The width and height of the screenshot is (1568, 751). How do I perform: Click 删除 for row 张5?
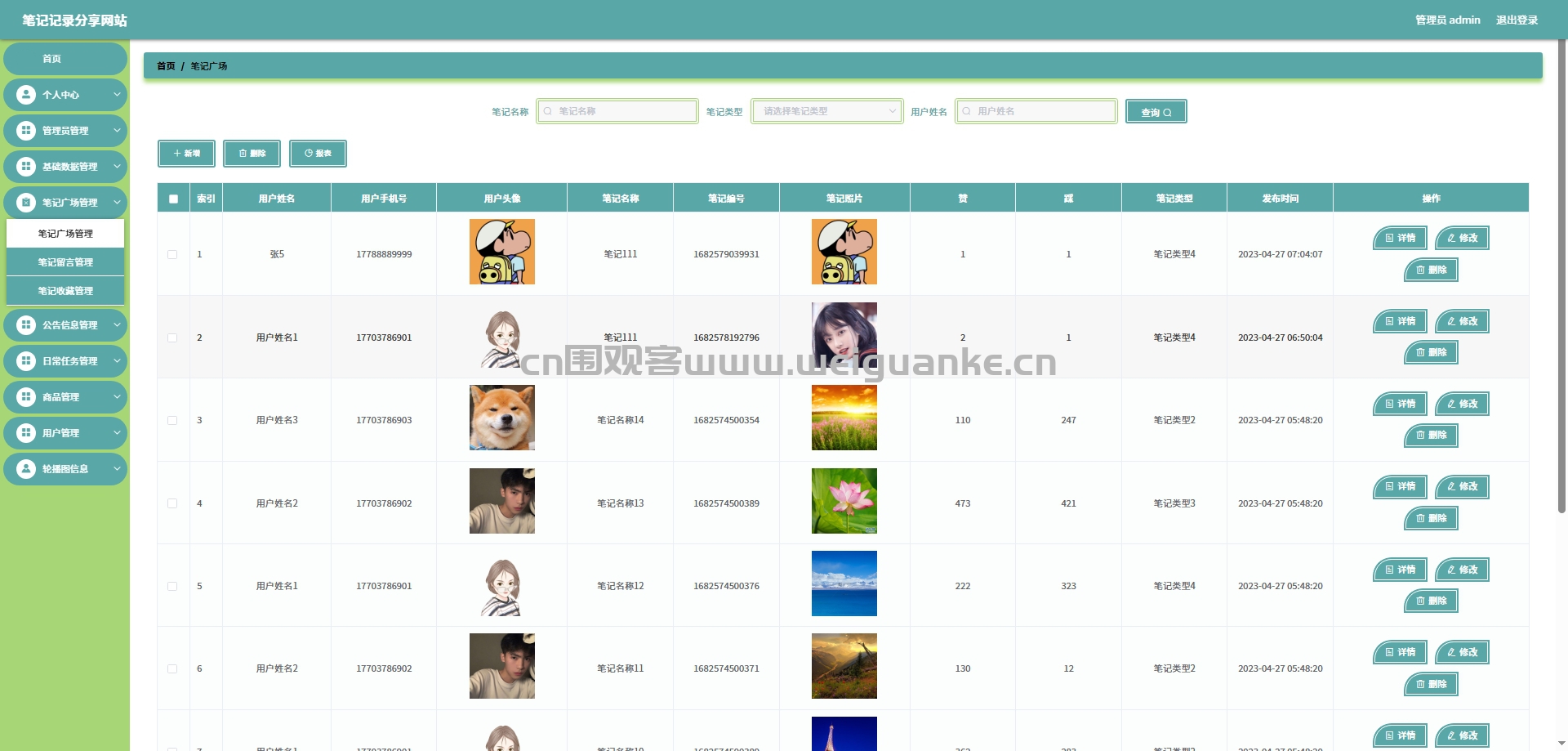[1431, 270]
